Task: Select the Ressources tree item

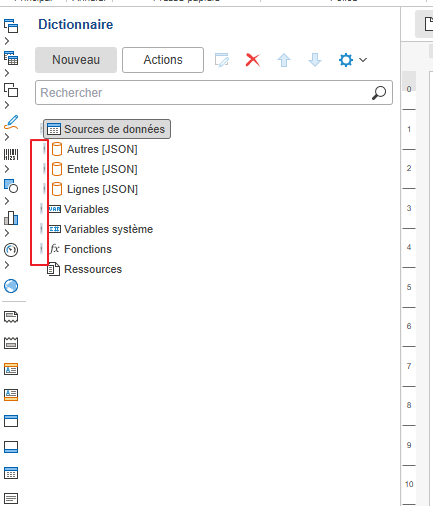Action: [x=85, y=269]
